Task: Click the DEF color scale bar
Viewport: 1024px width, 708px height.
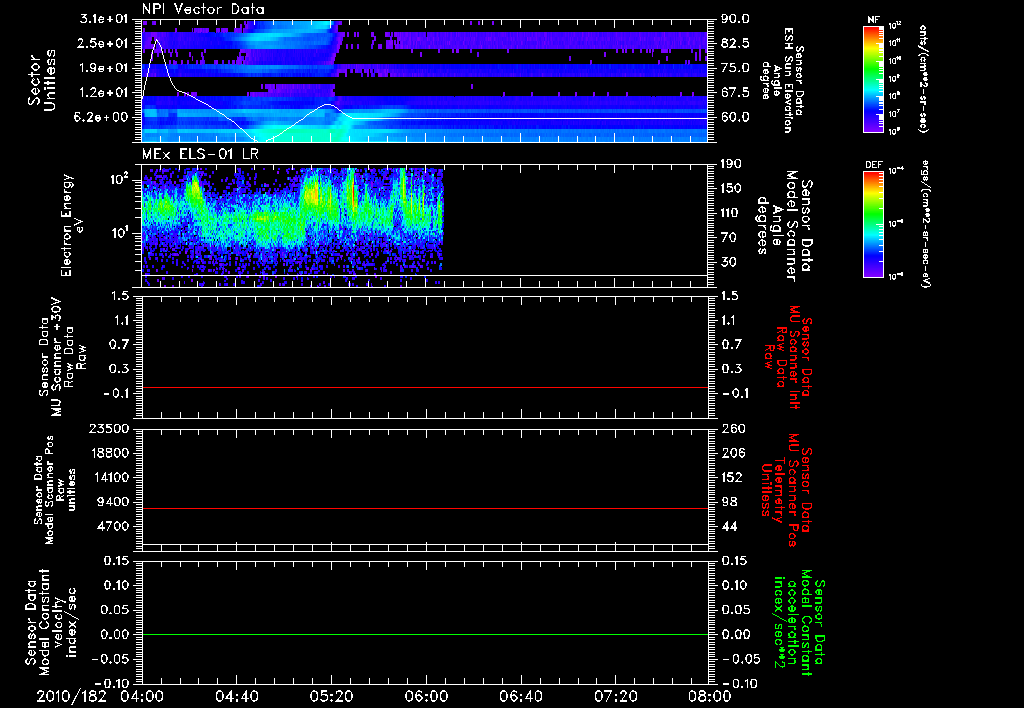Action: [874, 223]
